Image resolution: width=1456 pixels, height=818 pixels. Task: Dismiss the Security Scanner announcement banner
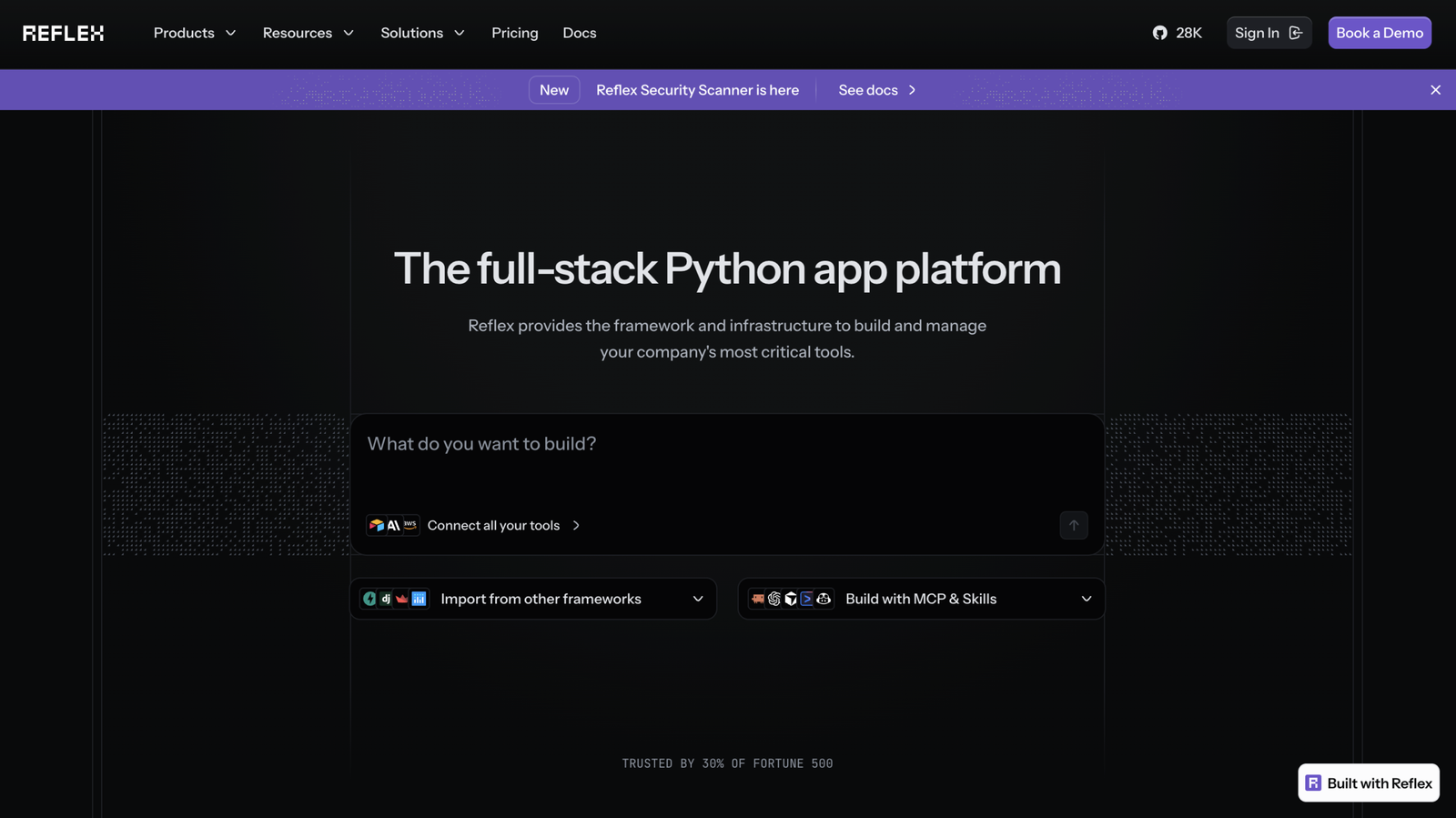tap(1436, 90)
